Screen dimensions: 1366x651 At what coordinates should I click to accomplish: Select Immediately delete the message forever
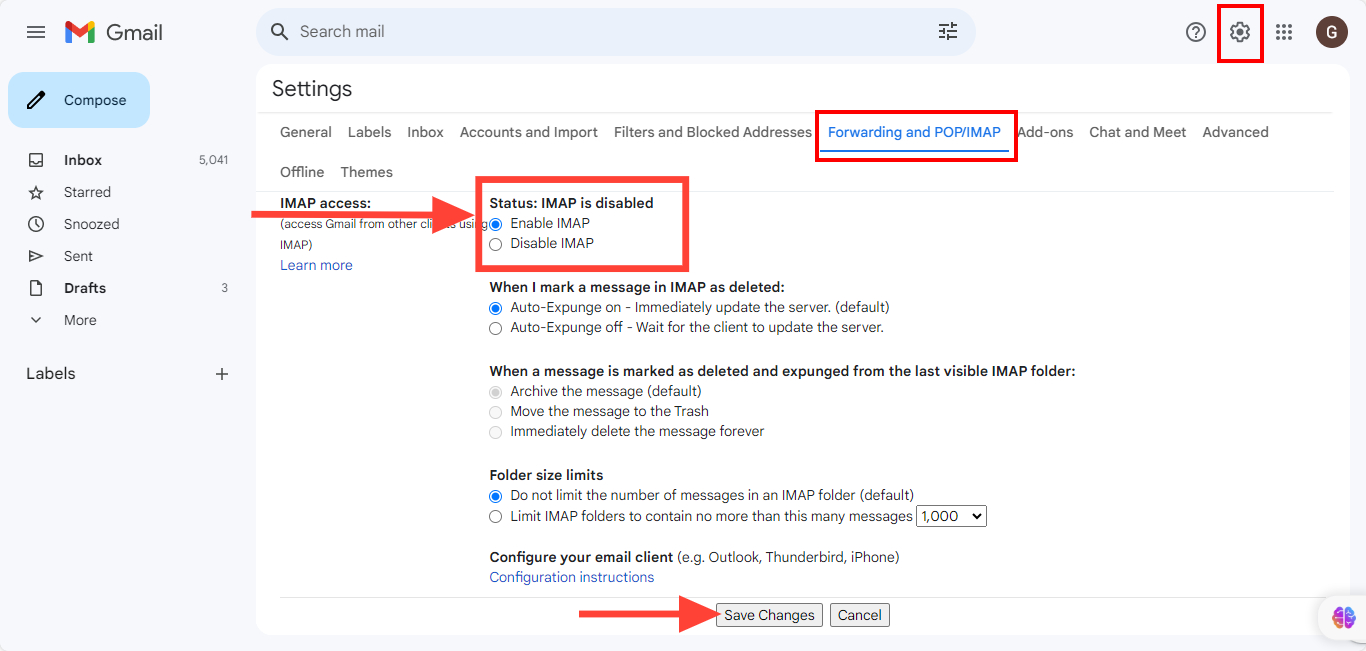496,432
